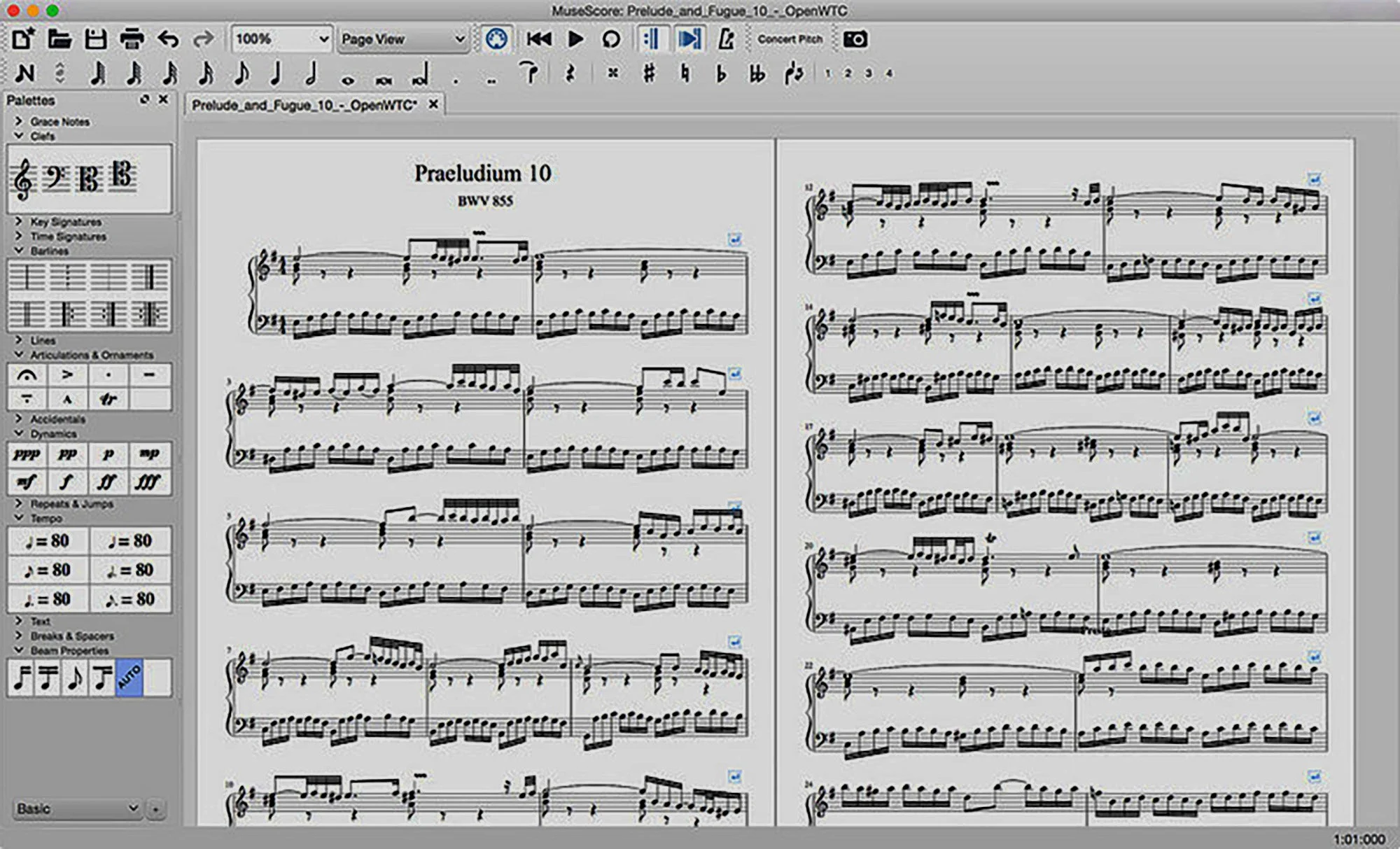Screen dimensions: 1400x849
Task: Toggle Concert Pitch
Action: (790, 39)
